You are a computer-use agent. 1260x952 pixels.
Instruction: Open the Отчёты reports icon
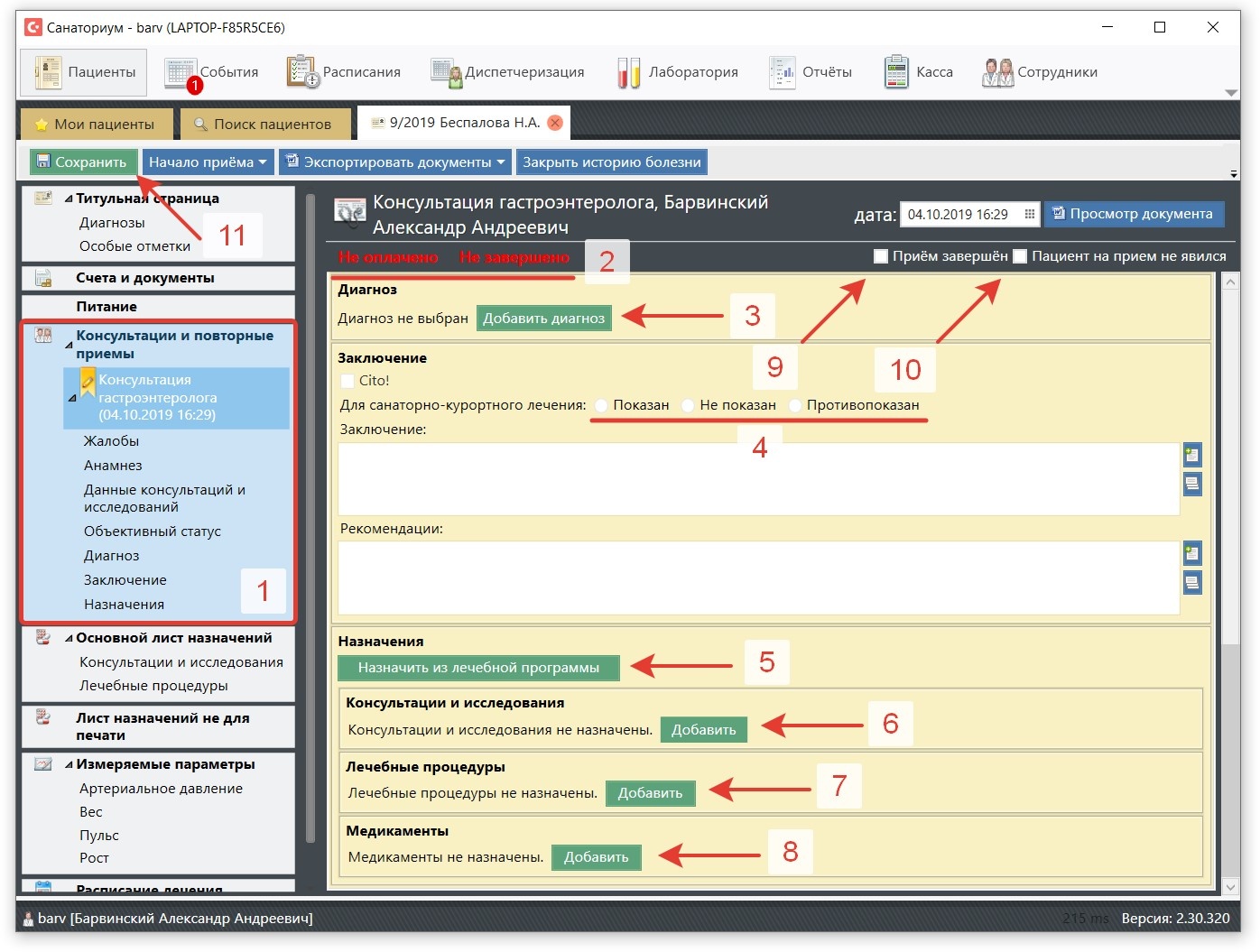point(782,72)
